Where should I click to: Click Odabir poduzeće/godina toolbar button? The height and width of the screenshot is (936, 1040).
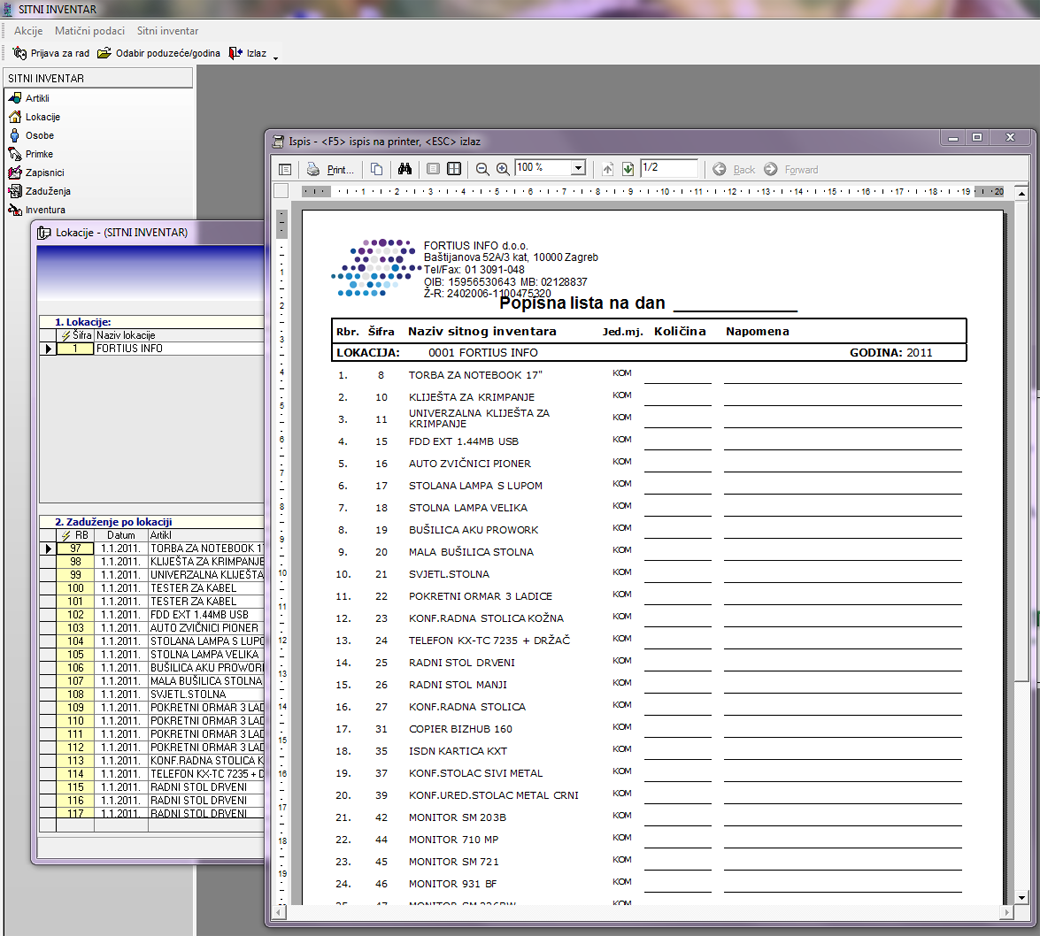click(159, 53)
